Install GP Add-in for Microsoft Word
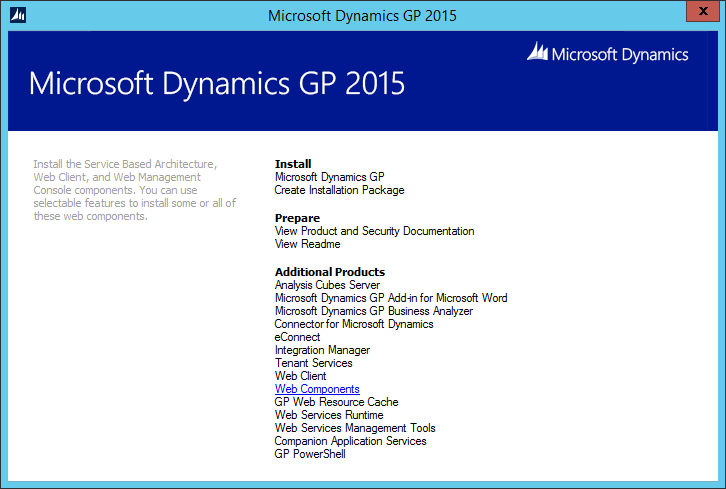 point(391,298)
